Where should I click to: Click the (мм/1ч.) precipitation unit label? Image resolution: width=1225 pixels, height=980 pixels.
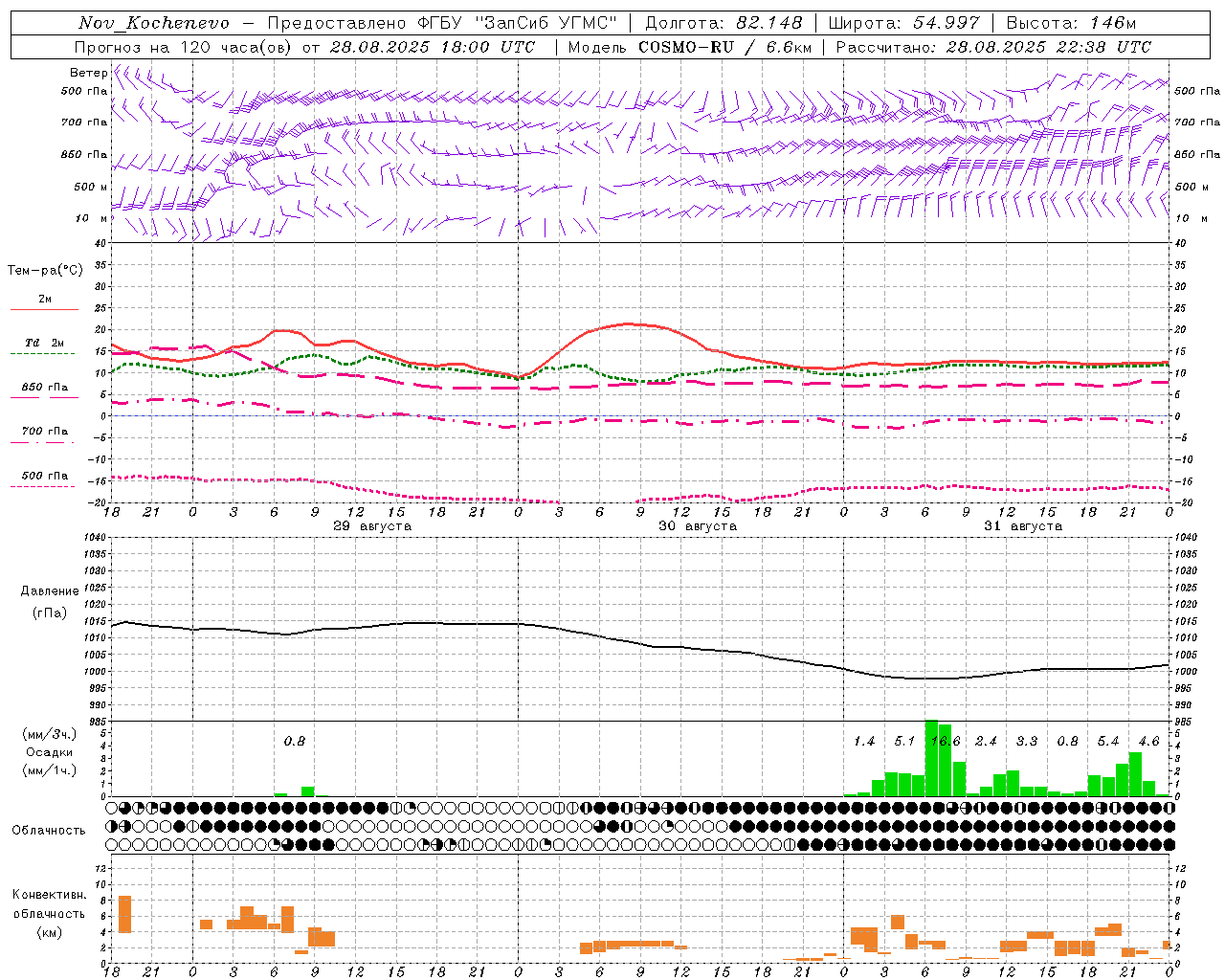pyautogui.click(x=50, y=770)
